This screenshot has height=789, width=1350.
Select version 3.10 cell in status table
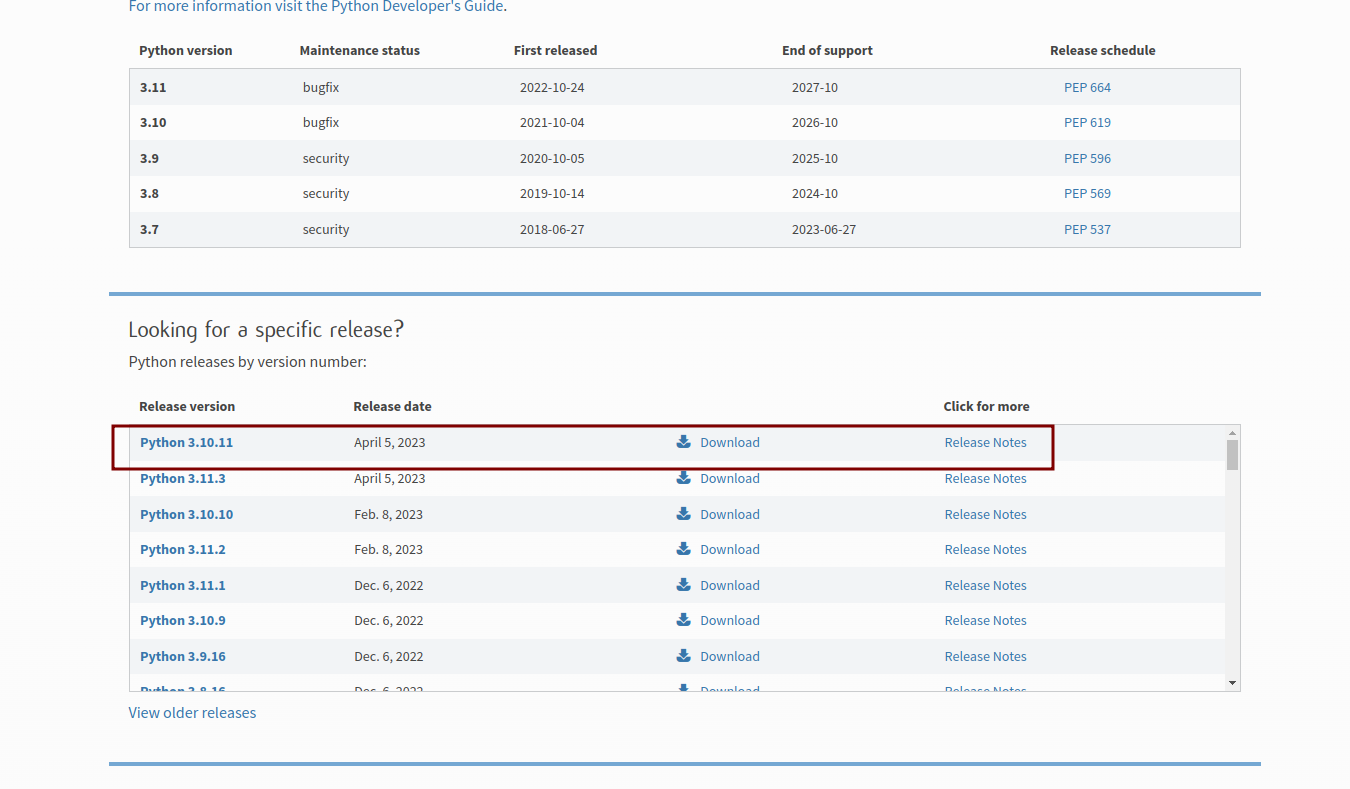(153, 122)
